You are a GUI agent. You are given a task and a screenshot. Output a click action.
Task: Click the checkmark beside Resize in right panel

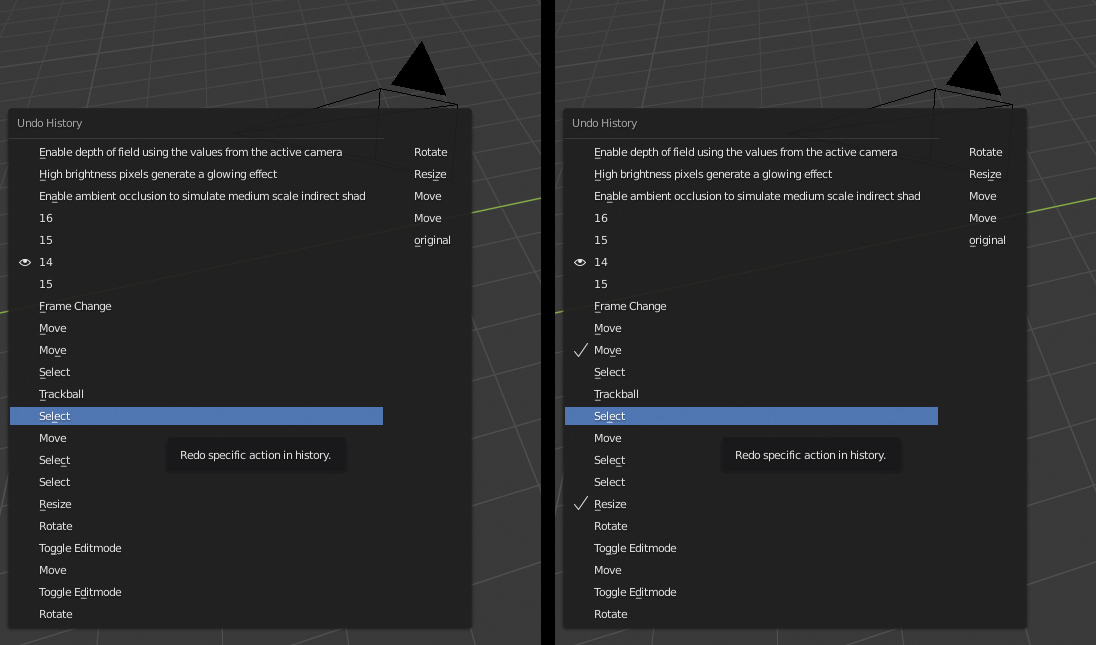pyautogui.click(x=580, y=504)
